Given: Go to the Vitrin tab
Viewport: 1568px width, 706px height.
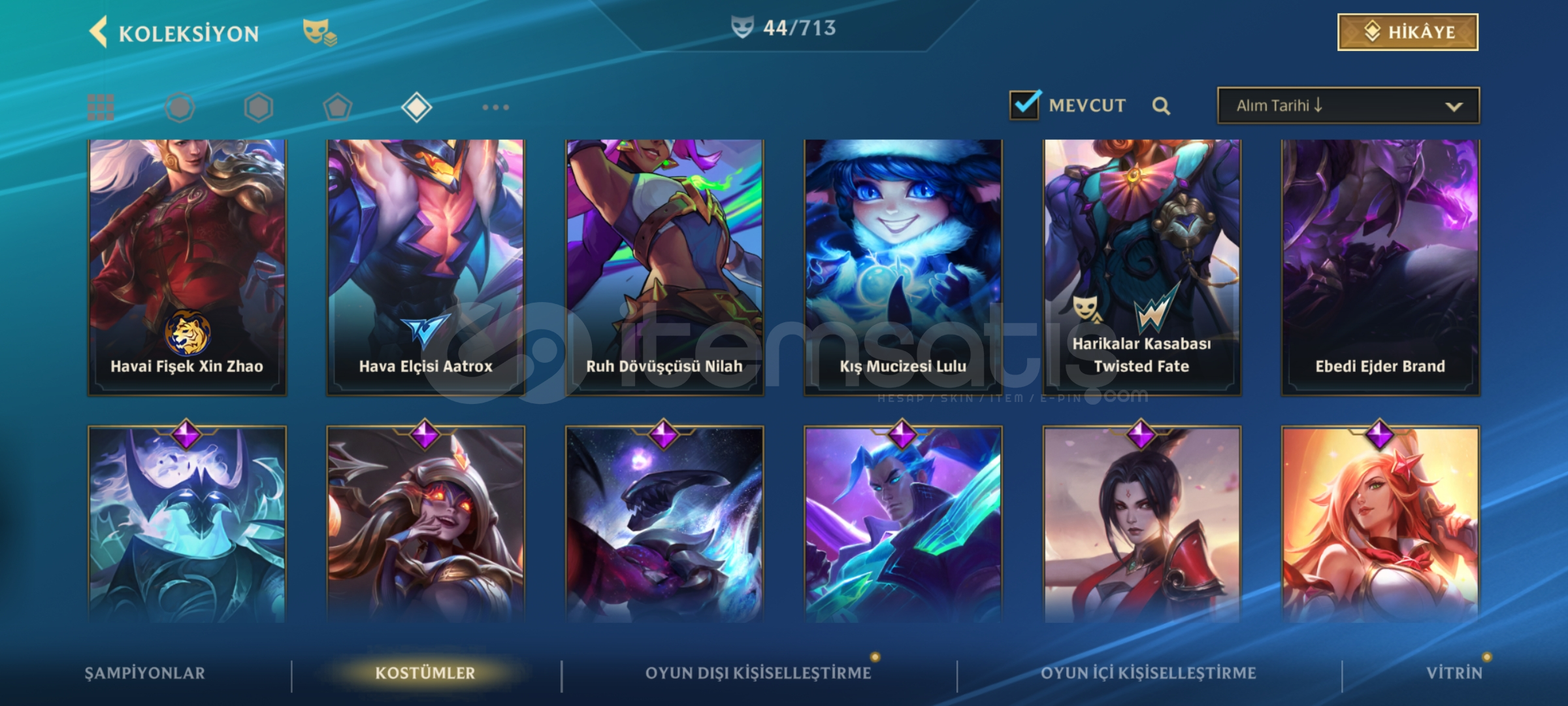Looking at the screenshot, I should tap(1454, 673).
